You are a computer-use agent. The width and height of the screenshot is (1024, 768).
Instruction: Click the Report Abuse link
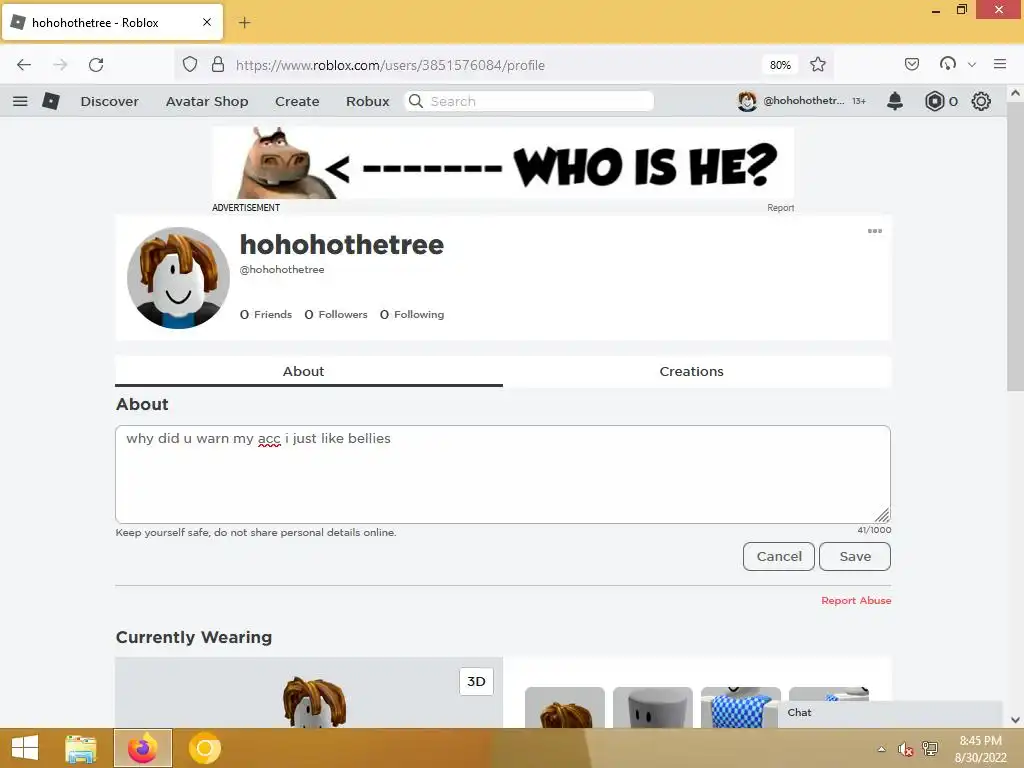point(856,600)
